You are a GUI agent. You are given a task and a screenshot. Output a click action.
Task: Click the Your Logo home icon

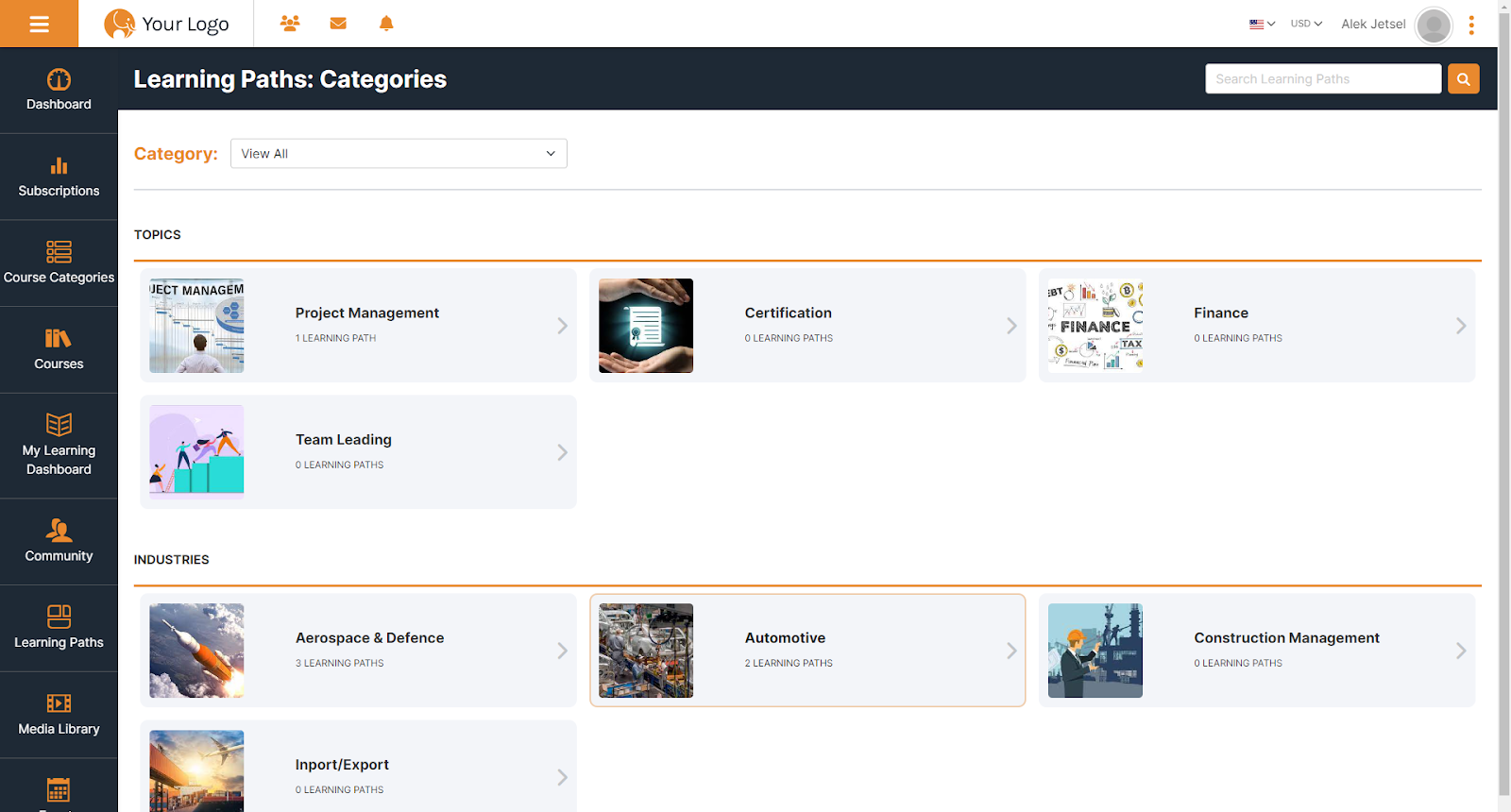click(167, 24)
